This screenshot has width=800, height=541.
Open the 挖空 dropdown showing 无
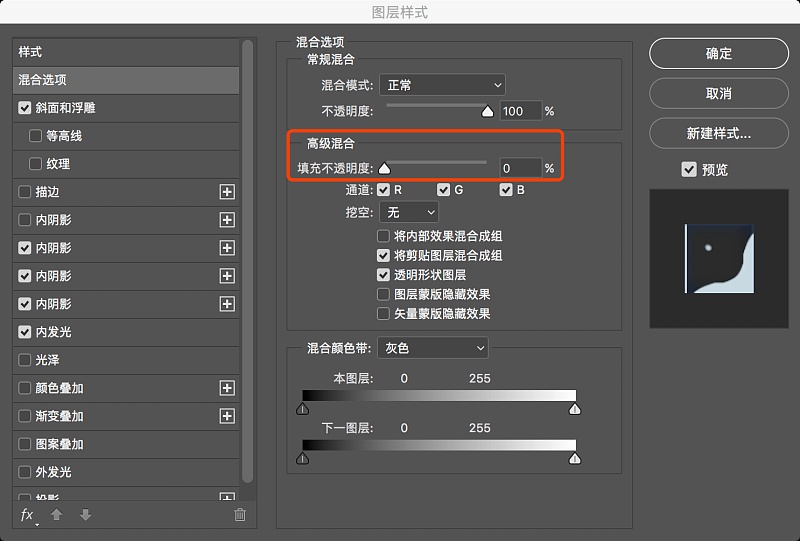[409, 212]
